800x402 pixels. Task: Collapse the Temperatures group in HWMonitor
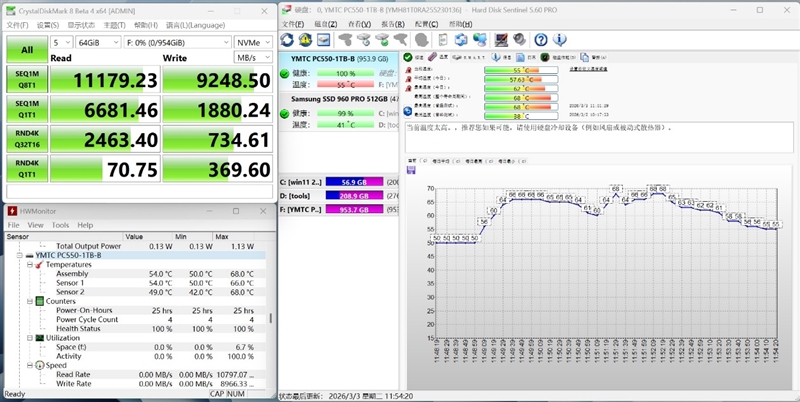(30, 265)
